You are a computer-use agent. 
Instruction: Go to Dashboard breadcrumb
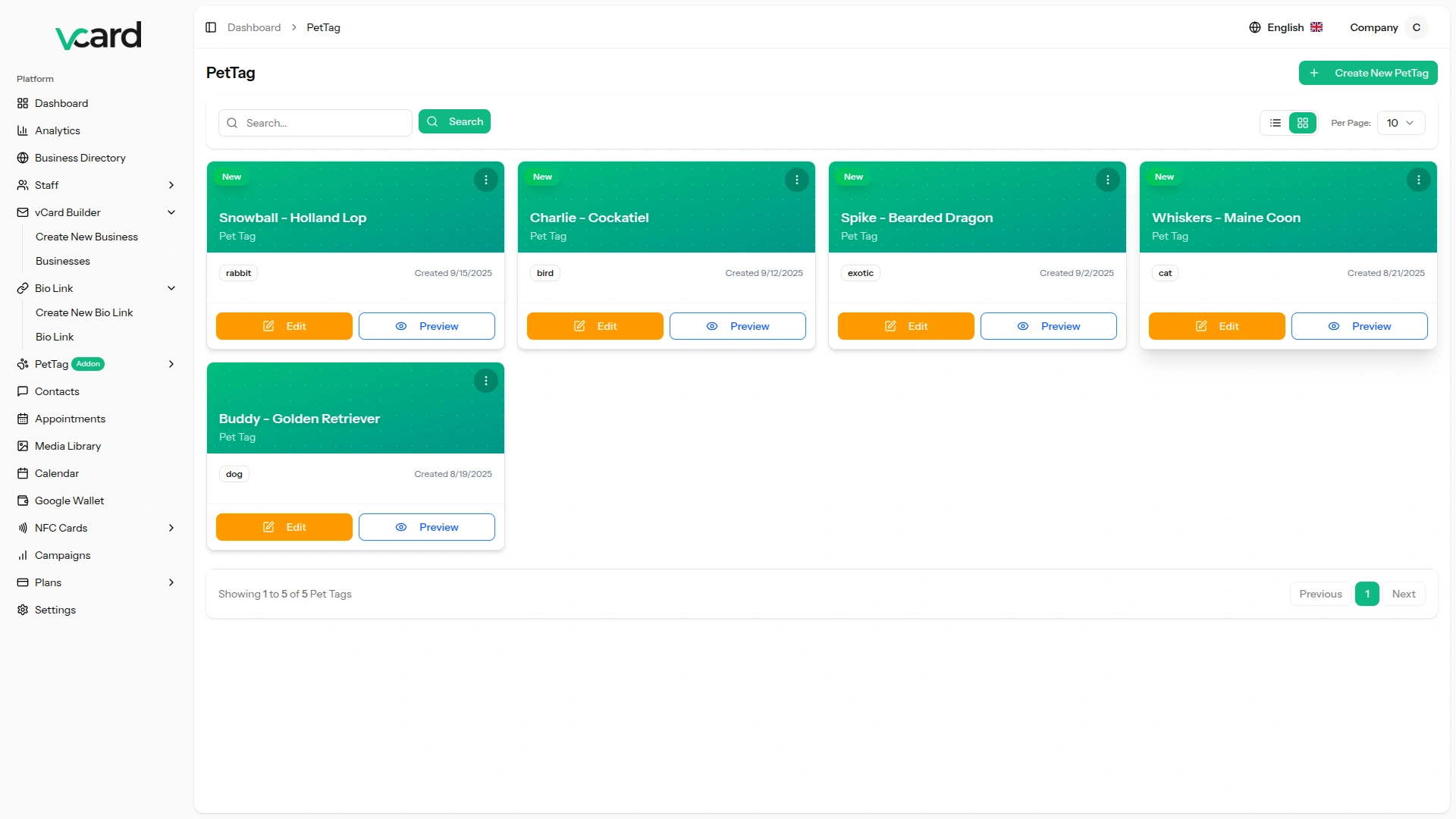[x=254, y=27]
